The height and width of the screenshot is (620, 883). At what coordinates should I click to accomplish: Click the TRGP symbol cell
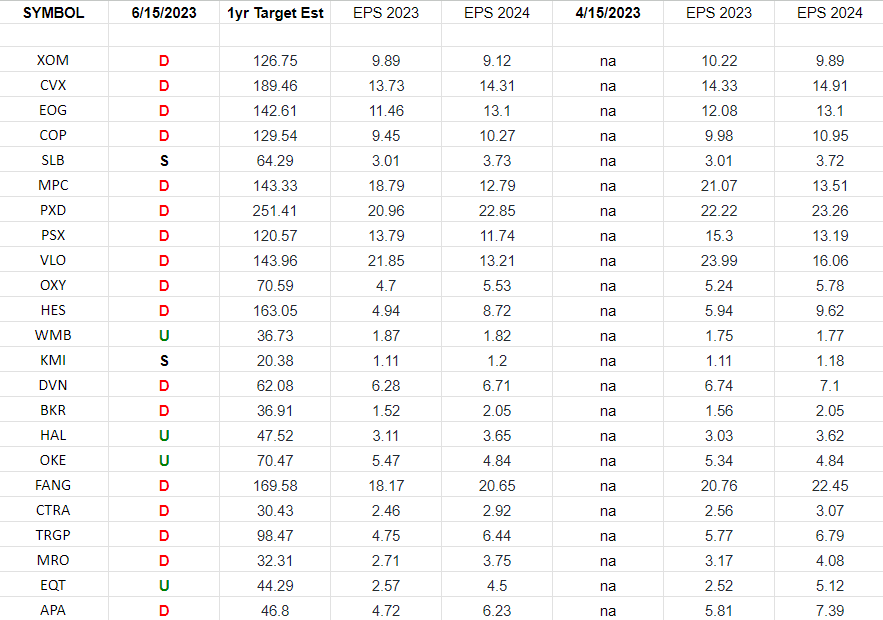(53, 535)
